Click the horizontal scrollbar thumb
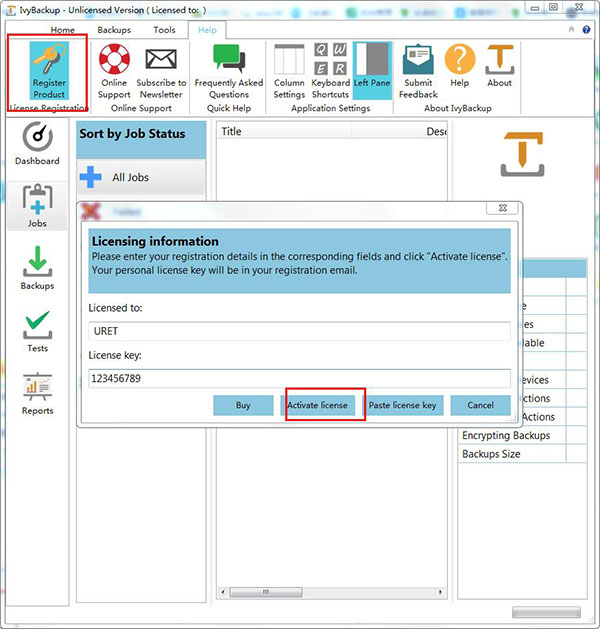 (x=266, y=592)
